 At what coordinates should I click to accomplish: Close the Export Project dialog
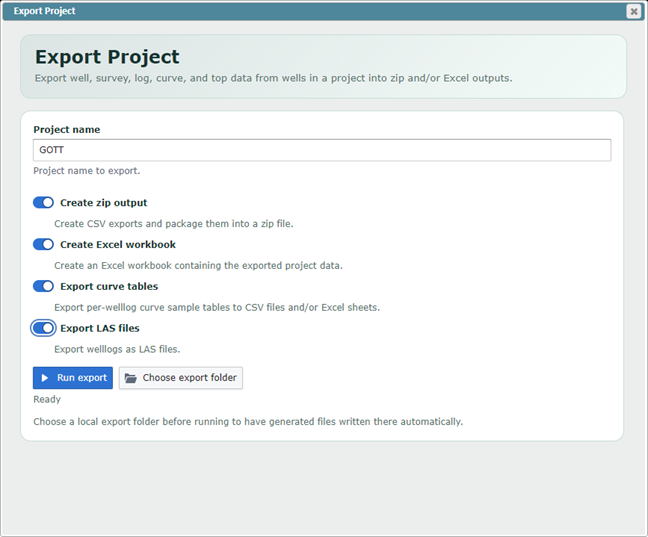pos(634,11)
